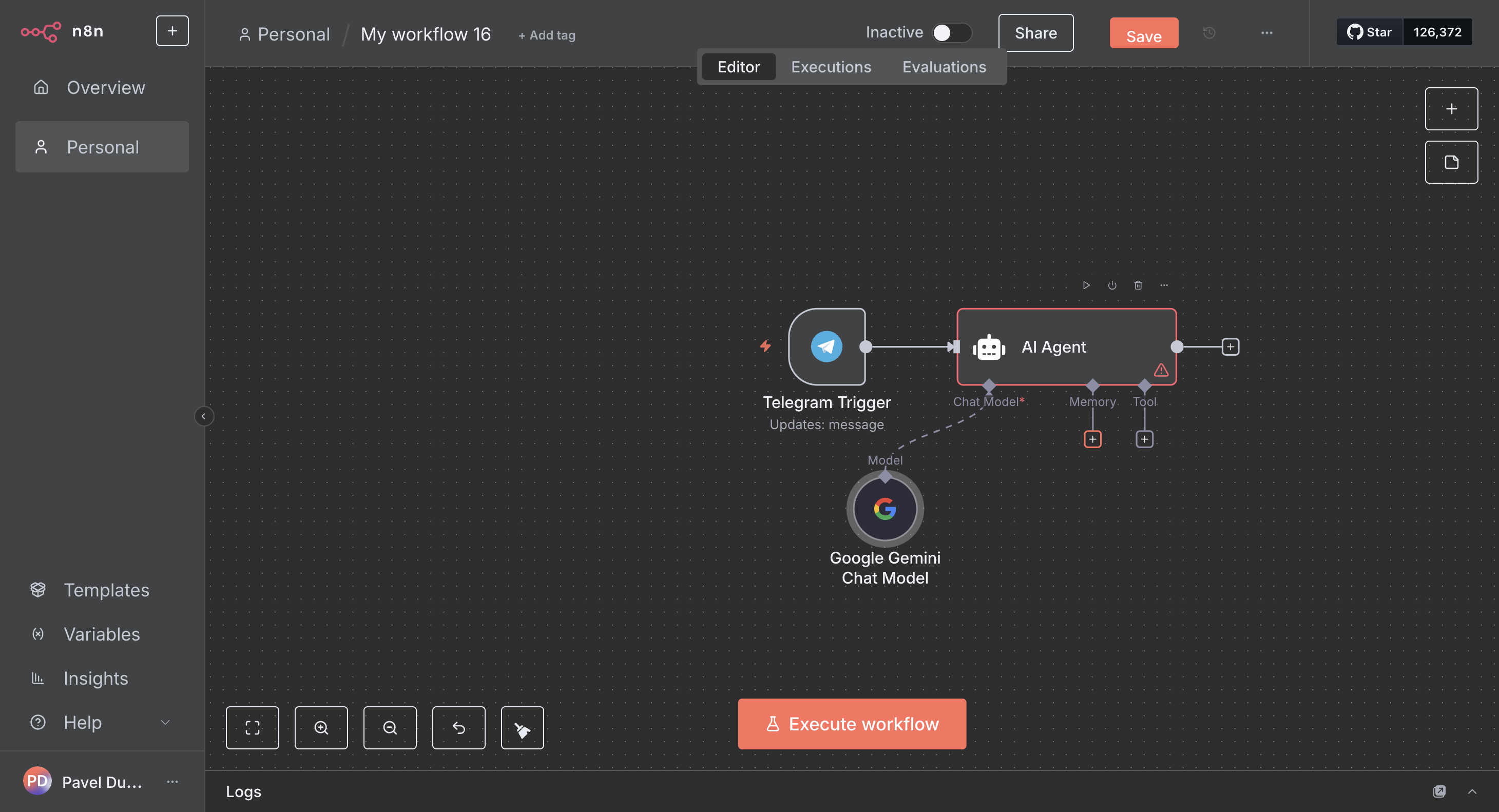Collapse the left sidebar
The image size is (1499, 812).
point(203,416)
